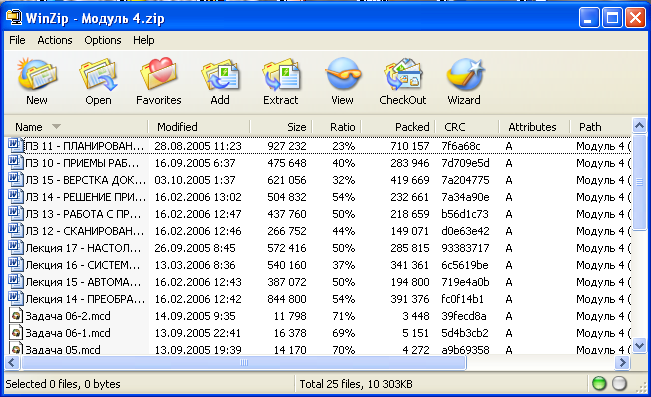This screenshot has height=397, width=651.
Task: Click the horizontal scrollbar right arrow
Action: point(623,363)
